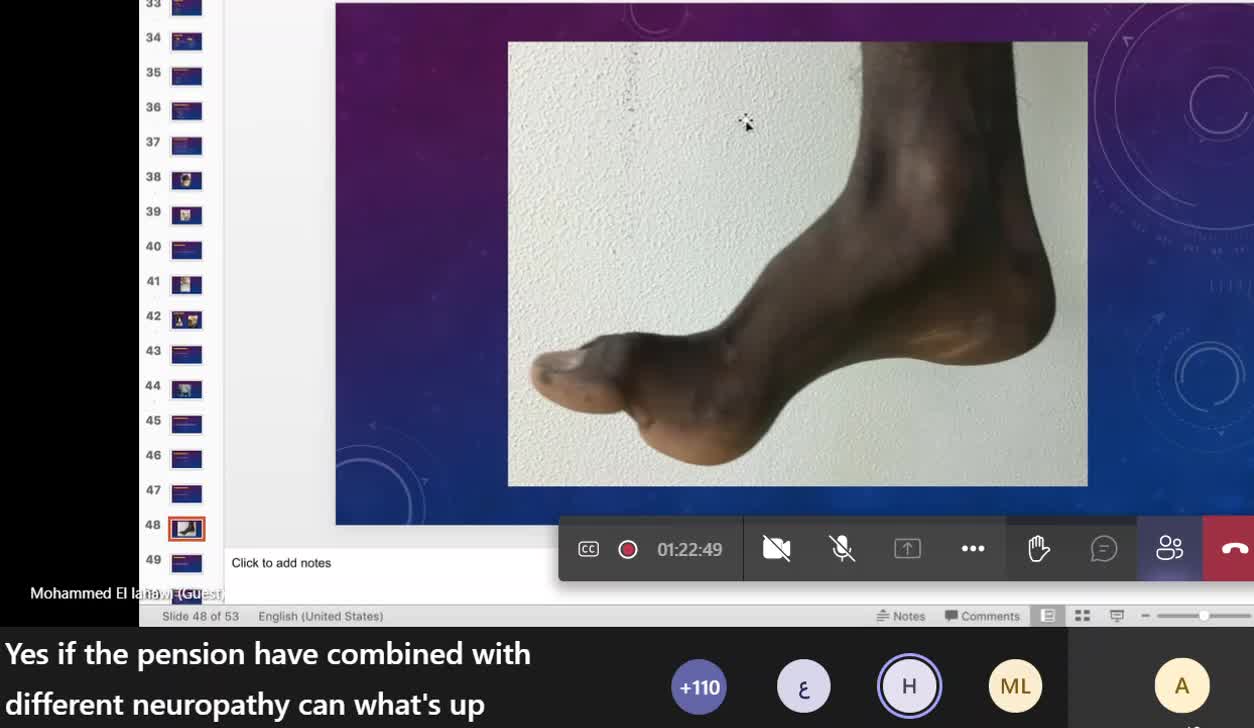Viewport: 1254px width, 728px height.
Task: Select slide 35 thumbnail
Action: tap(187, 76)
